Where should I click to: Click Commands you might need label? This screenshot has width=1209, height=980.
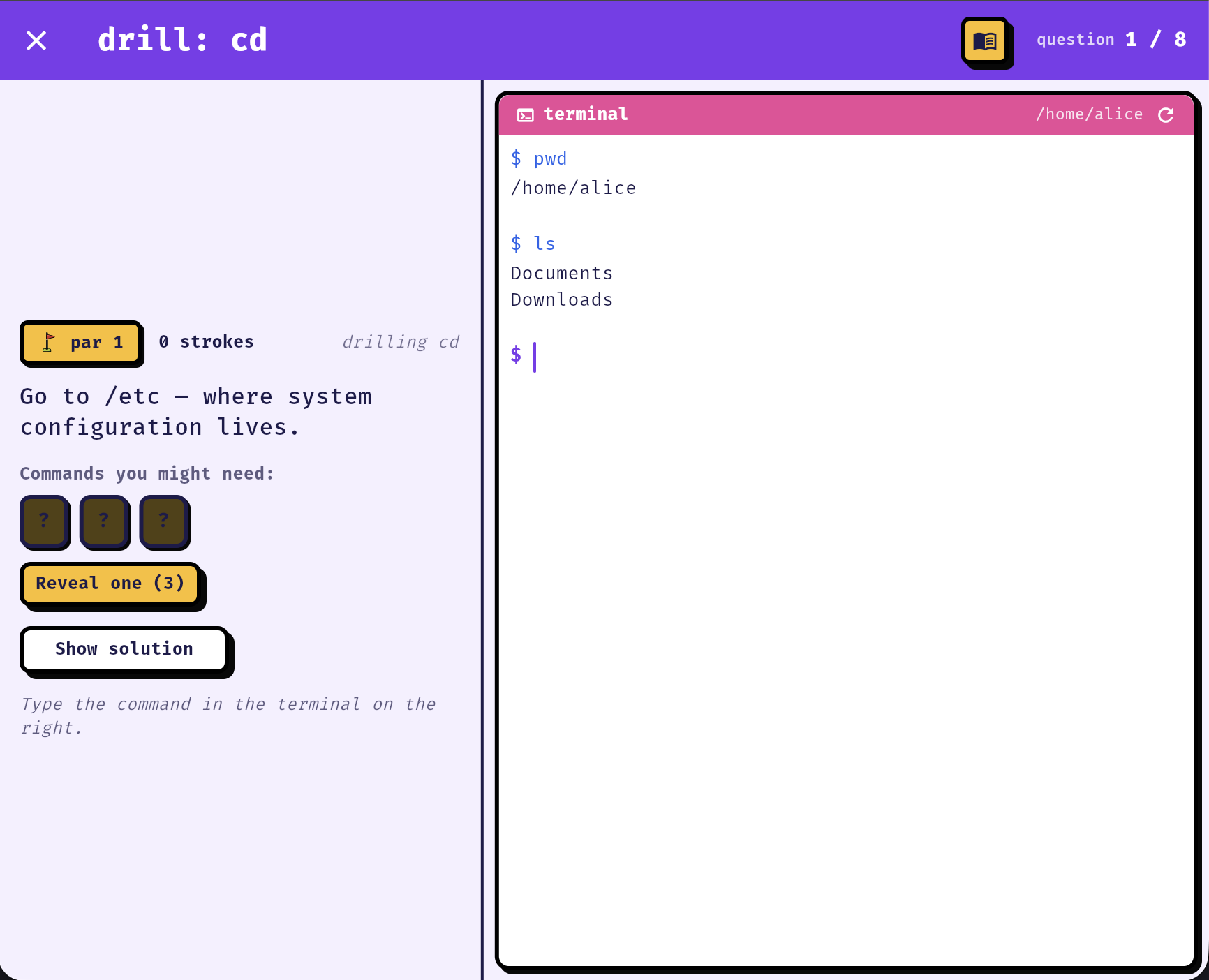click(147, 474)
